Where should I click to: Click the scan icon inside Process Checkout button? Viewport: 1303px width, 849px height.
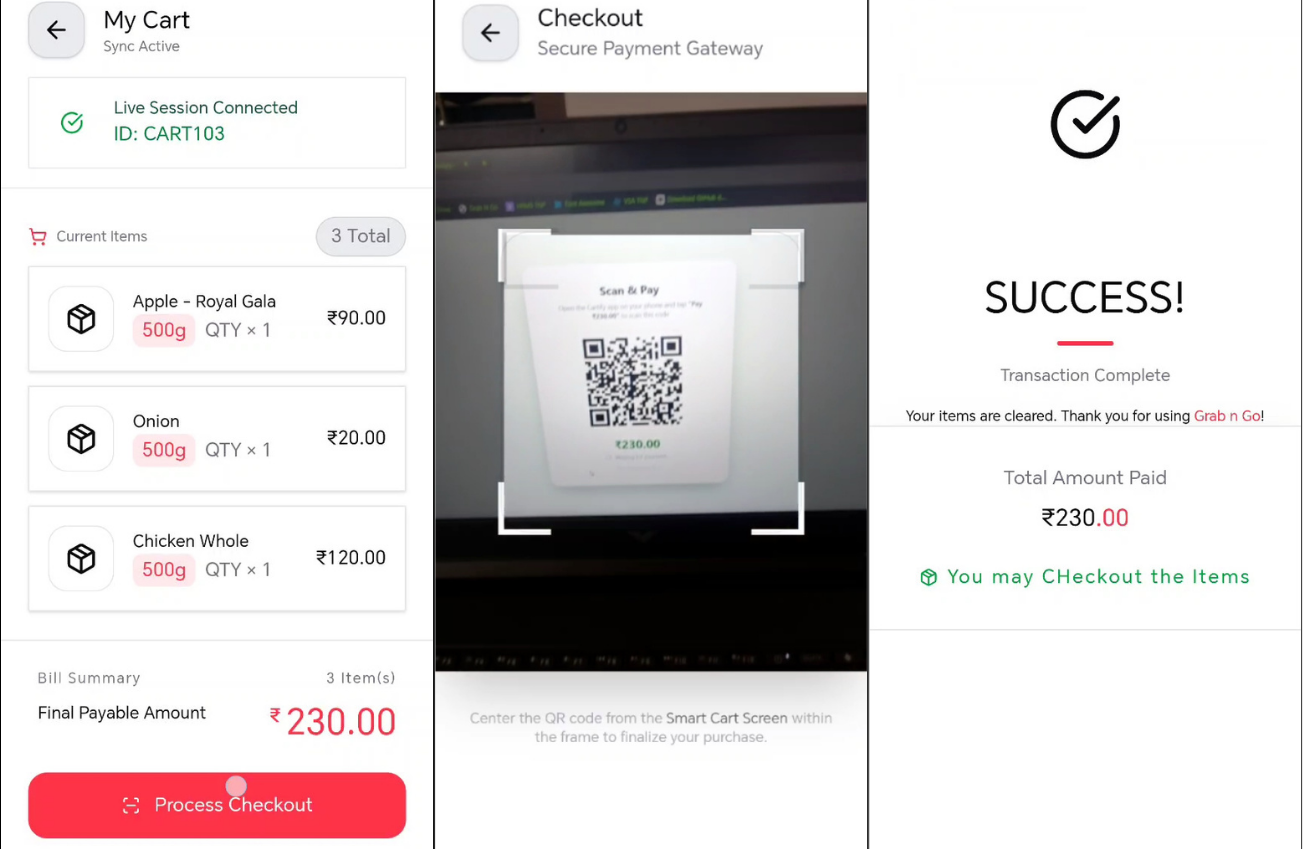pyautogui.click(x=130, y=804)
